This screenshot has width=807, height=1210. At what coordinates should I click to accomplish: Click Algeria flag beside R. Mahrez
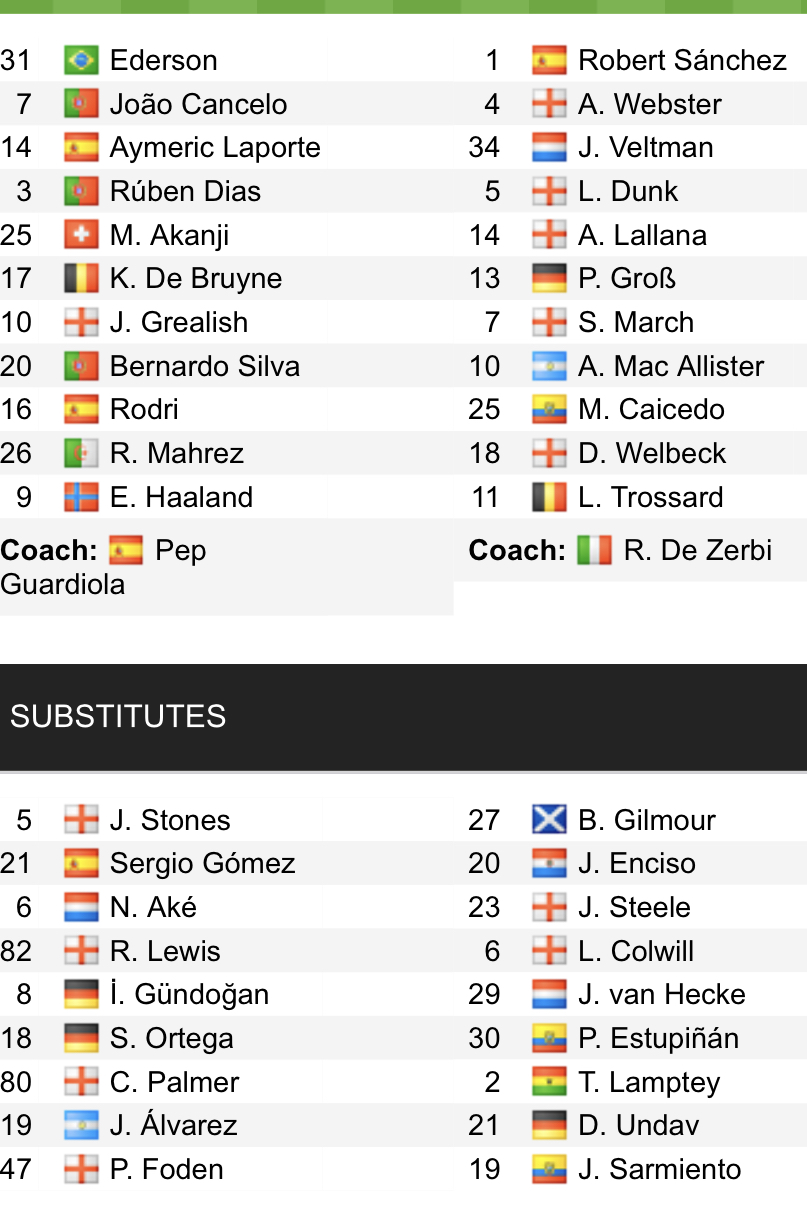[x=81, y=454]
